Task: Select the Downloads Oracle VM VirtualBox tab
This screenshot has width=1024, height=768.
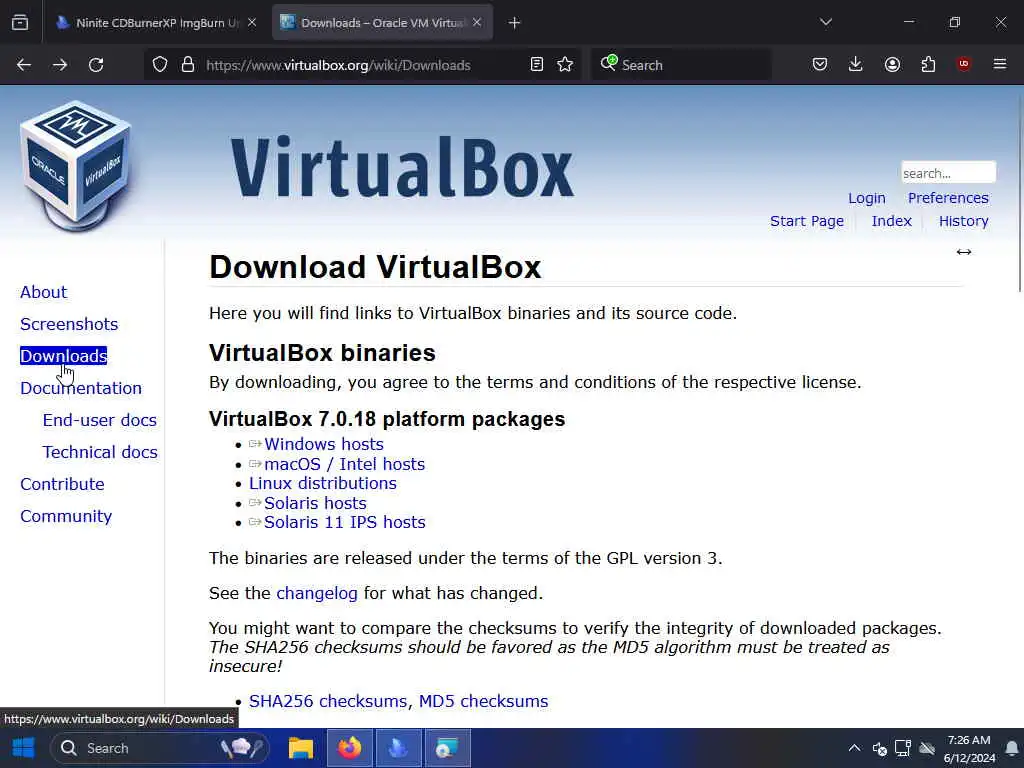Action: (382, 23)
